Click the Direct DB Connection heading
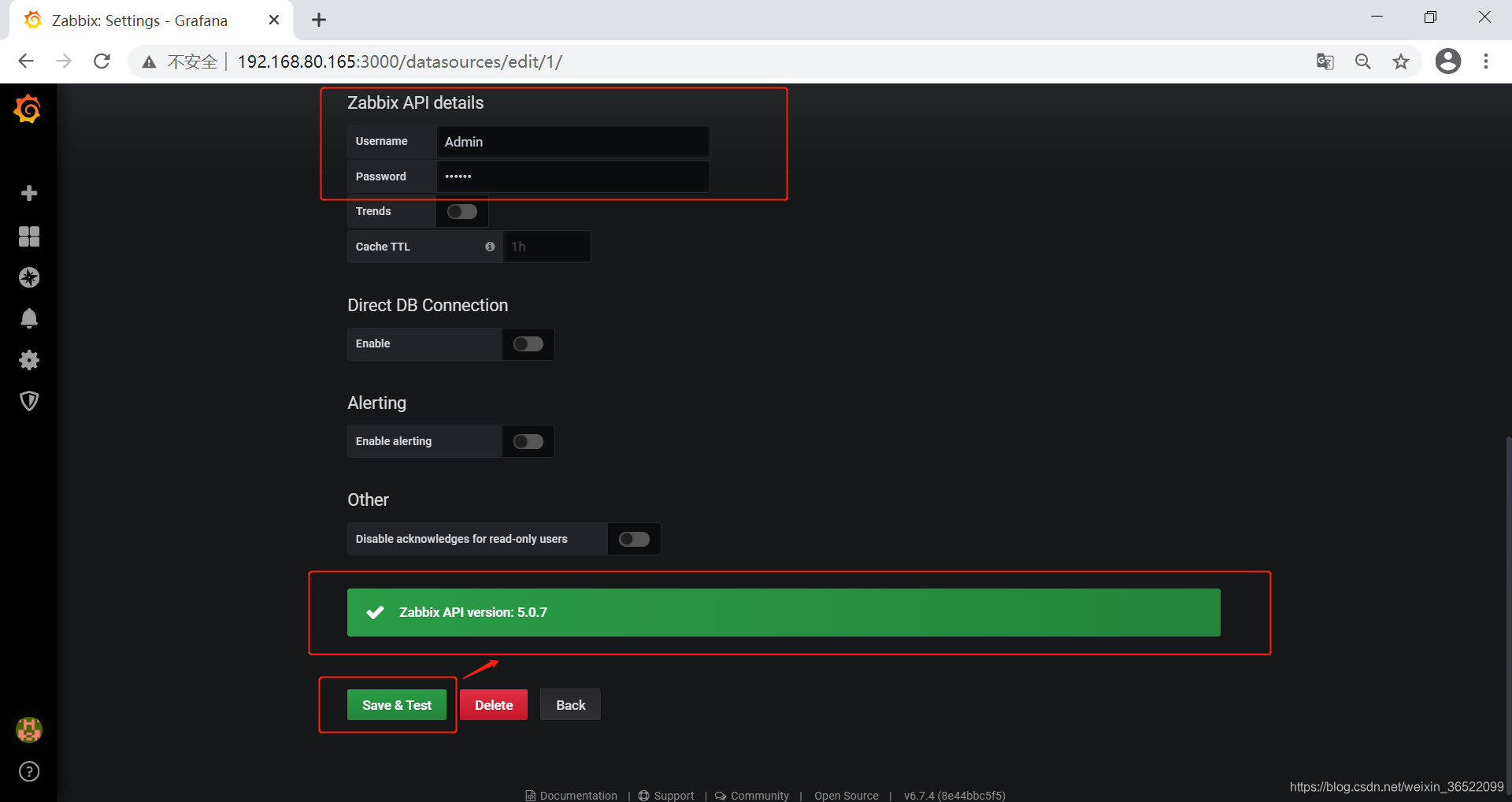 (428, 305)
